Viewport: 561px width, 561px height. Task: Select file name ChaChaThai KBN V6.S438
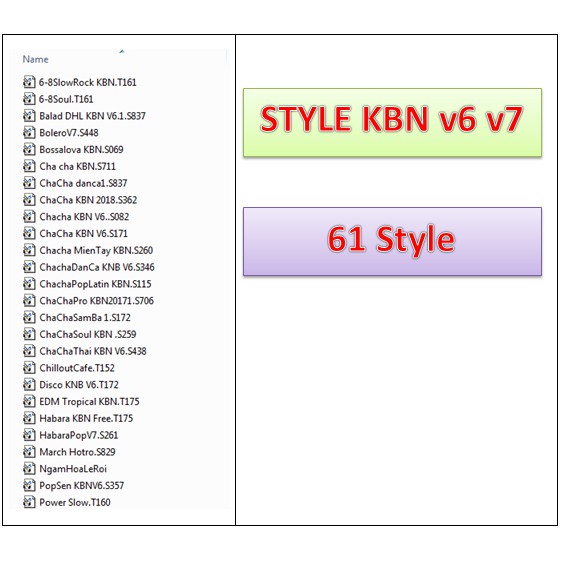[x=93, y=351]
